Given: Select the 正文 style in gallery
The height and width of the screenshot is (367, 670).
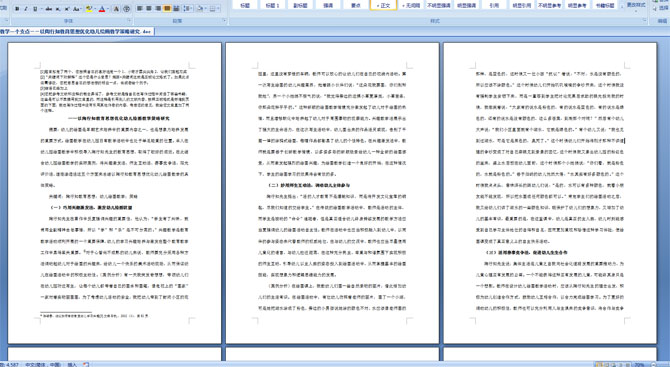Looking at the screenshot, I should pyautogui.click(x=383, y=5).
